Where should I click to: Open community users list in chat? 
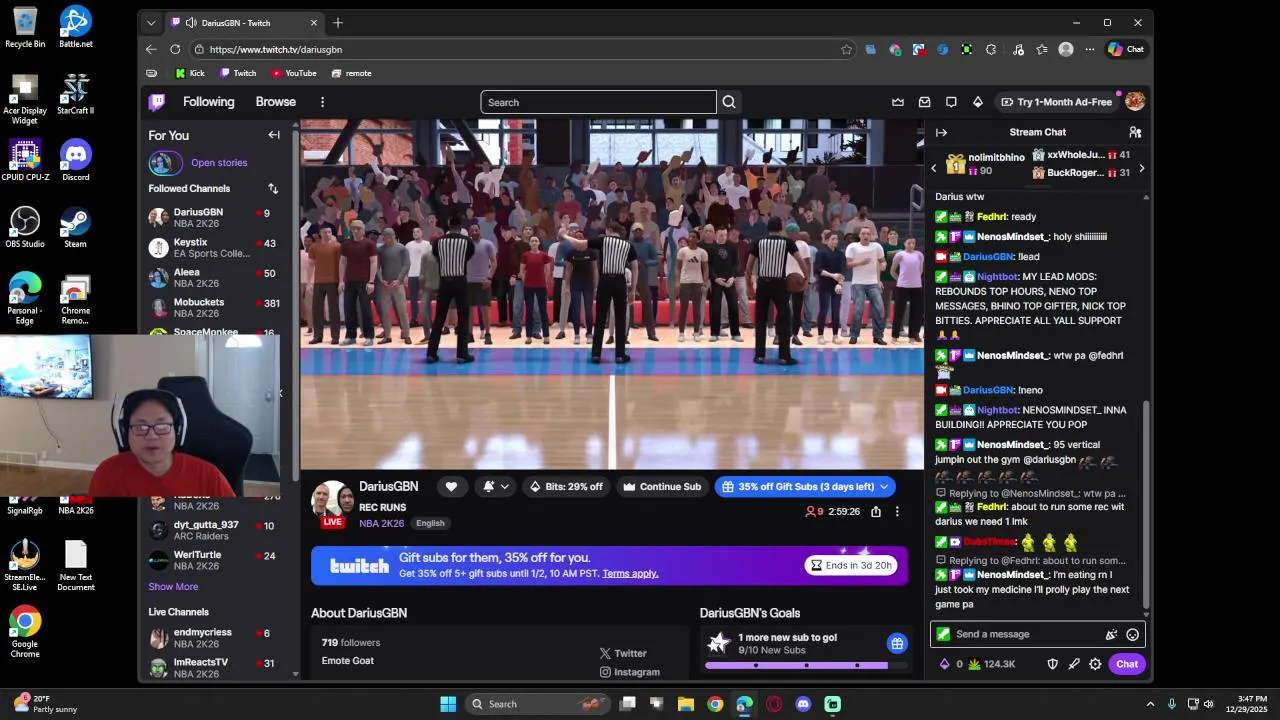point(1135,132)
